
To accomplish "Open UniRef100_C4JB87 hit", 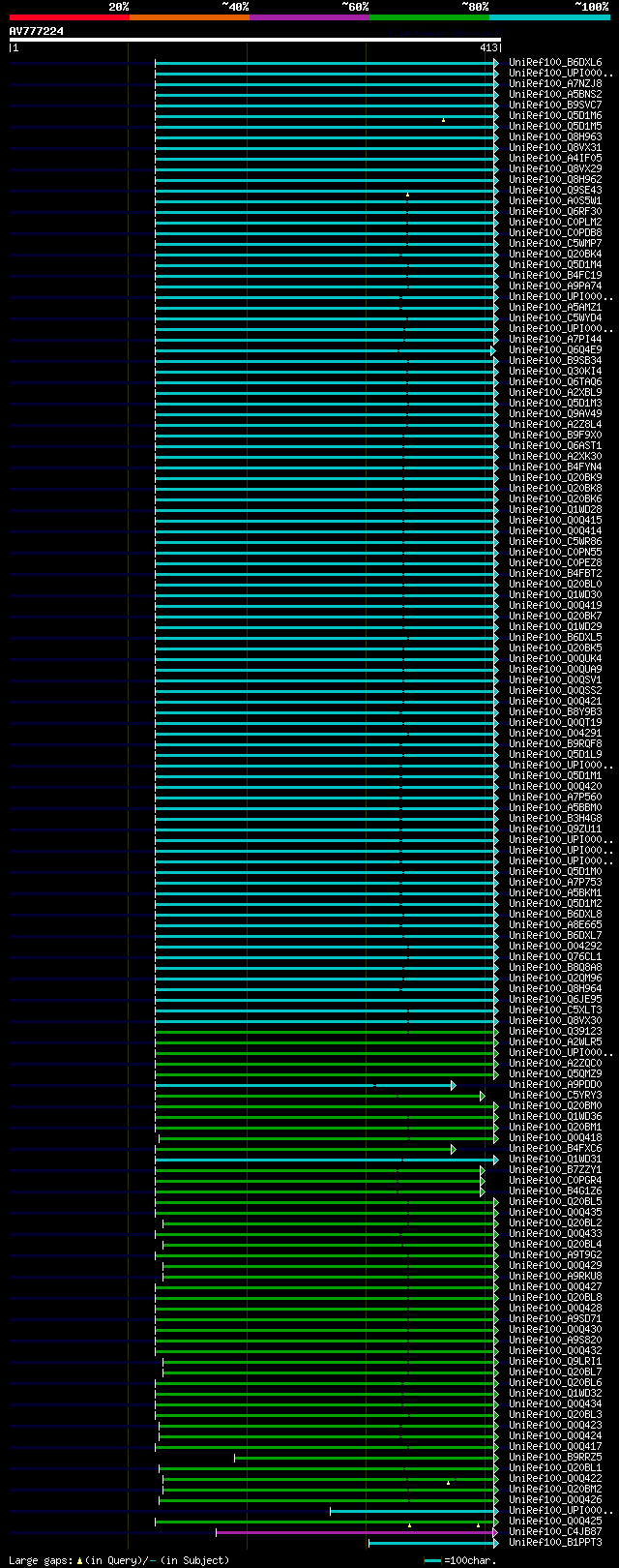I will [x=555, y=1532].
